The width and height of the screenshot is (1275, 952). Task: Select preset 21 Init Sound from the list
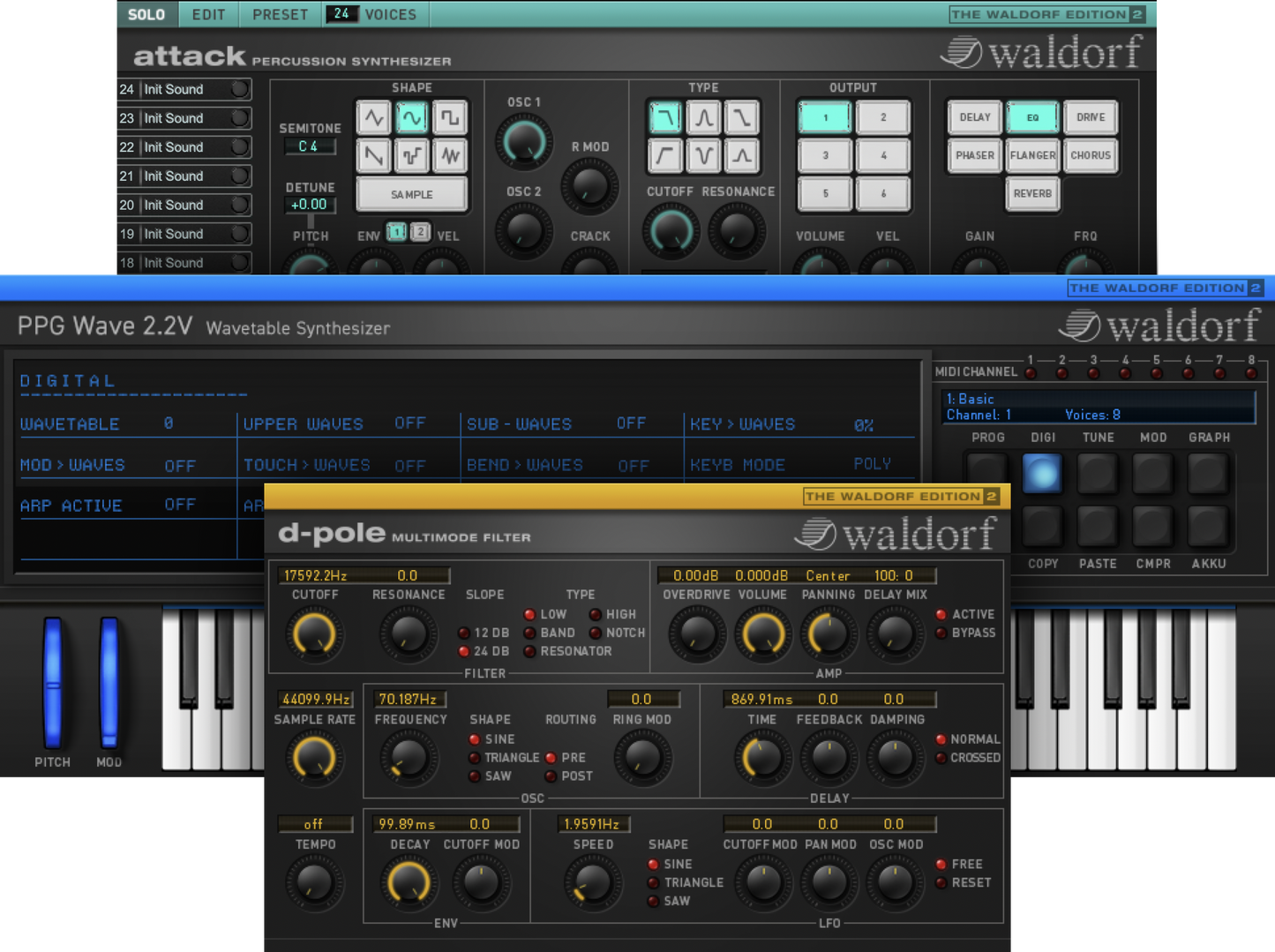coord(183,176)
